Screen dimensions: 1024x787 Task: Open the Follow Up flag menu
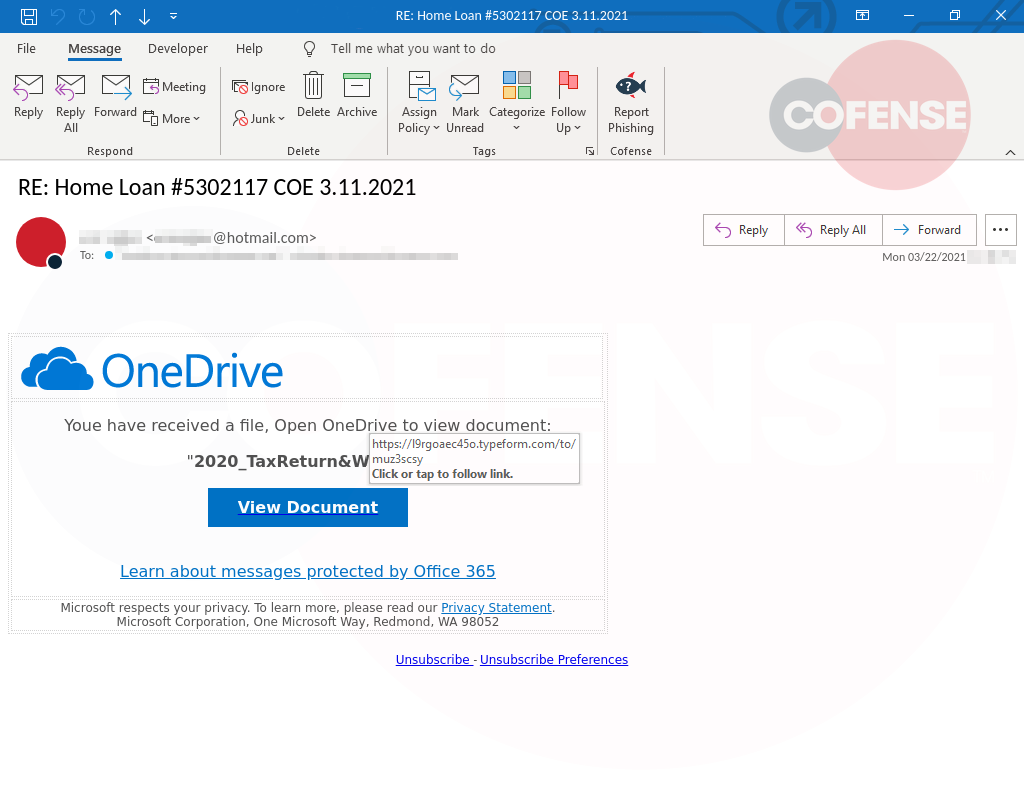point(568,103)
